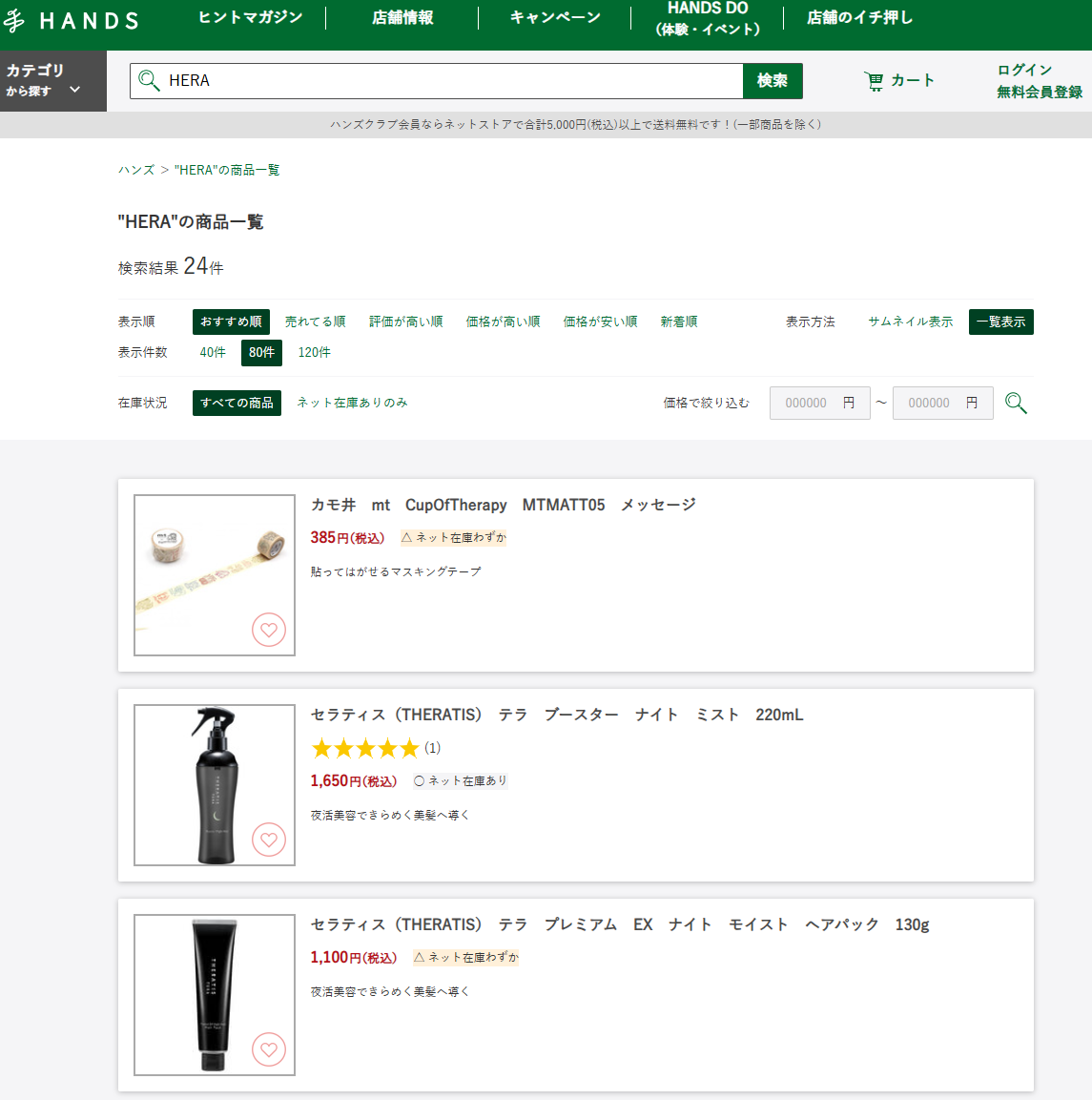This screenshot has width=1092, height=1100.
Task: Open product title THERATIS テラ ブースター ナイト ミスト 220mL
Action: click(557, 715)
